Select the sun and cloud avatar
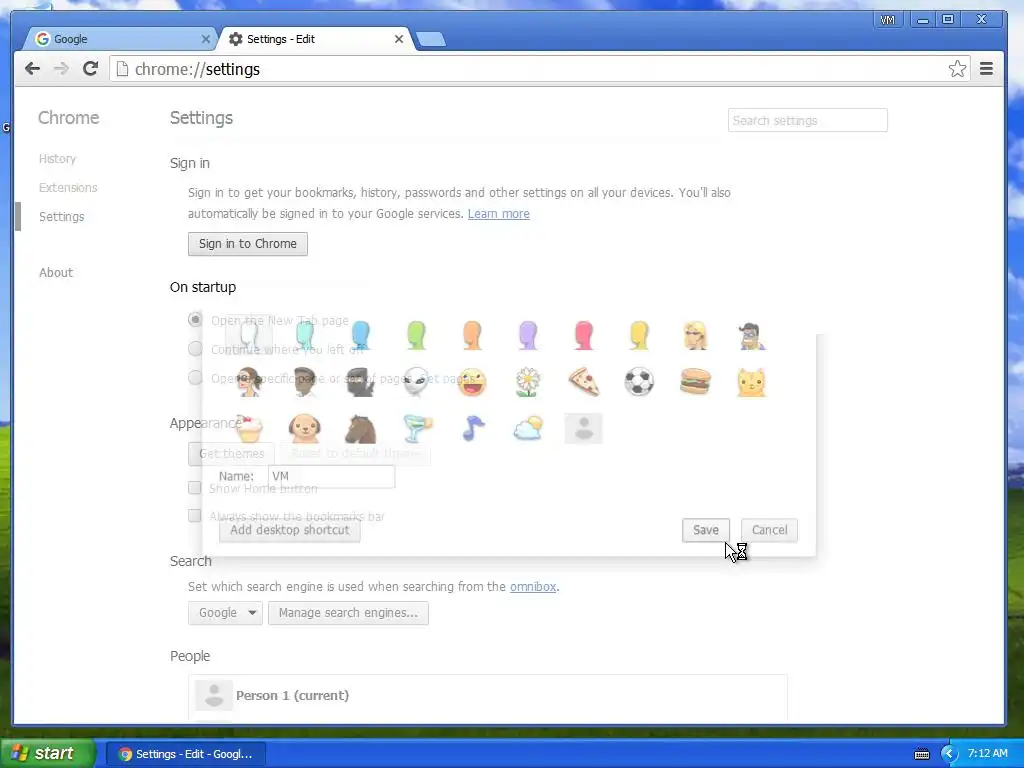 [x=528, y=428]
